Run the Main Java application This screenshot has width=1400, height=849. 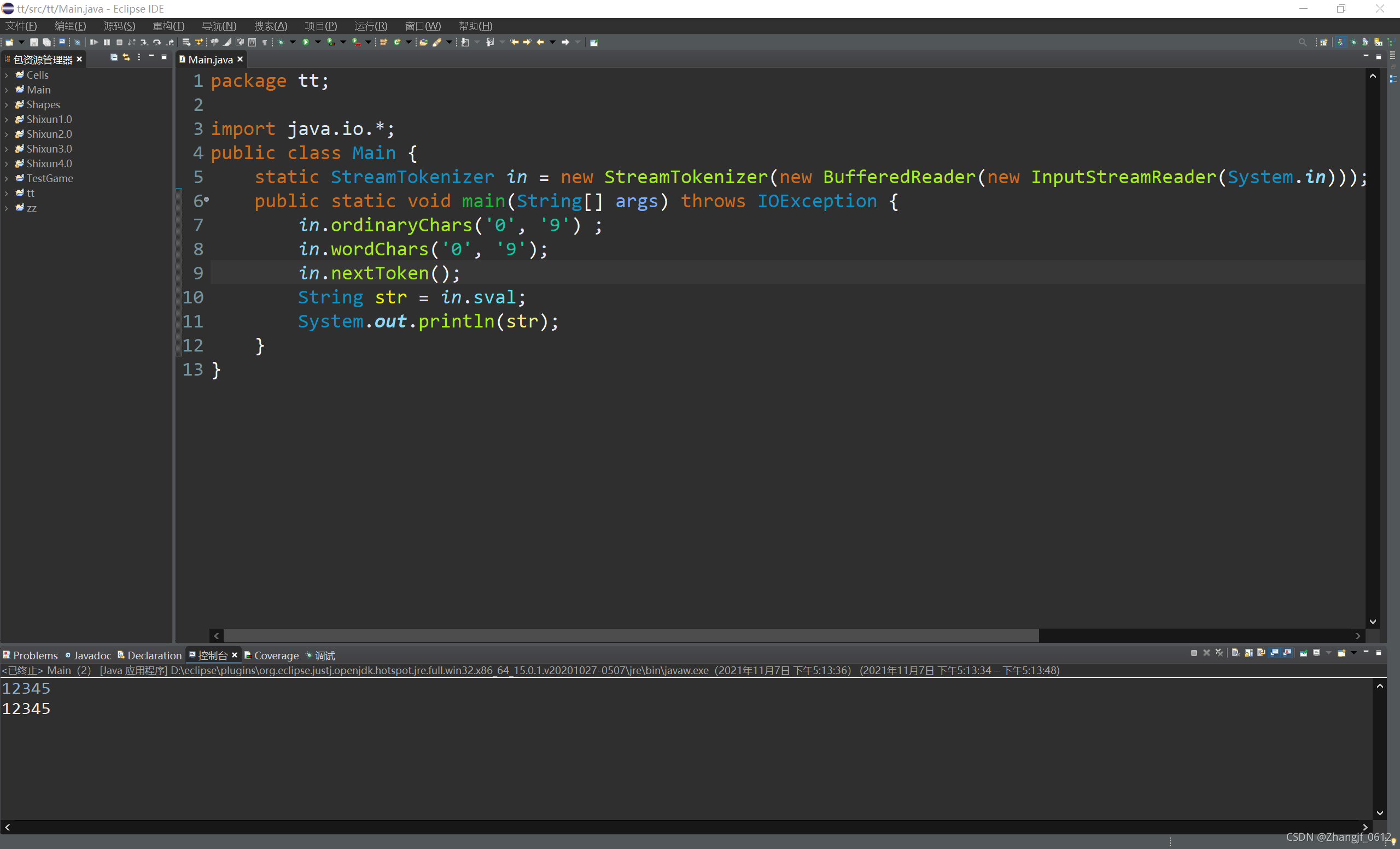coord(306,42)
